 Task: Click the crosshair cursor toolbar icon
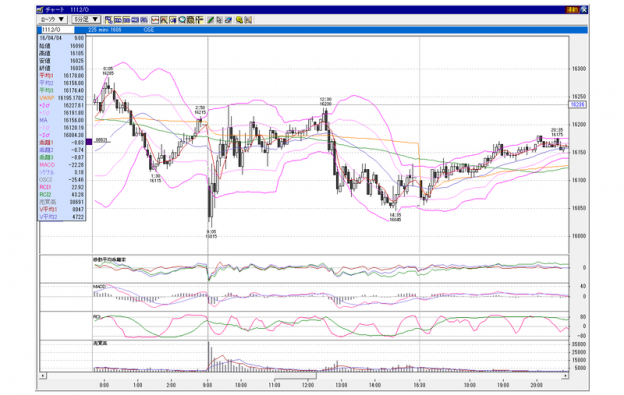[x=199, y=19]
